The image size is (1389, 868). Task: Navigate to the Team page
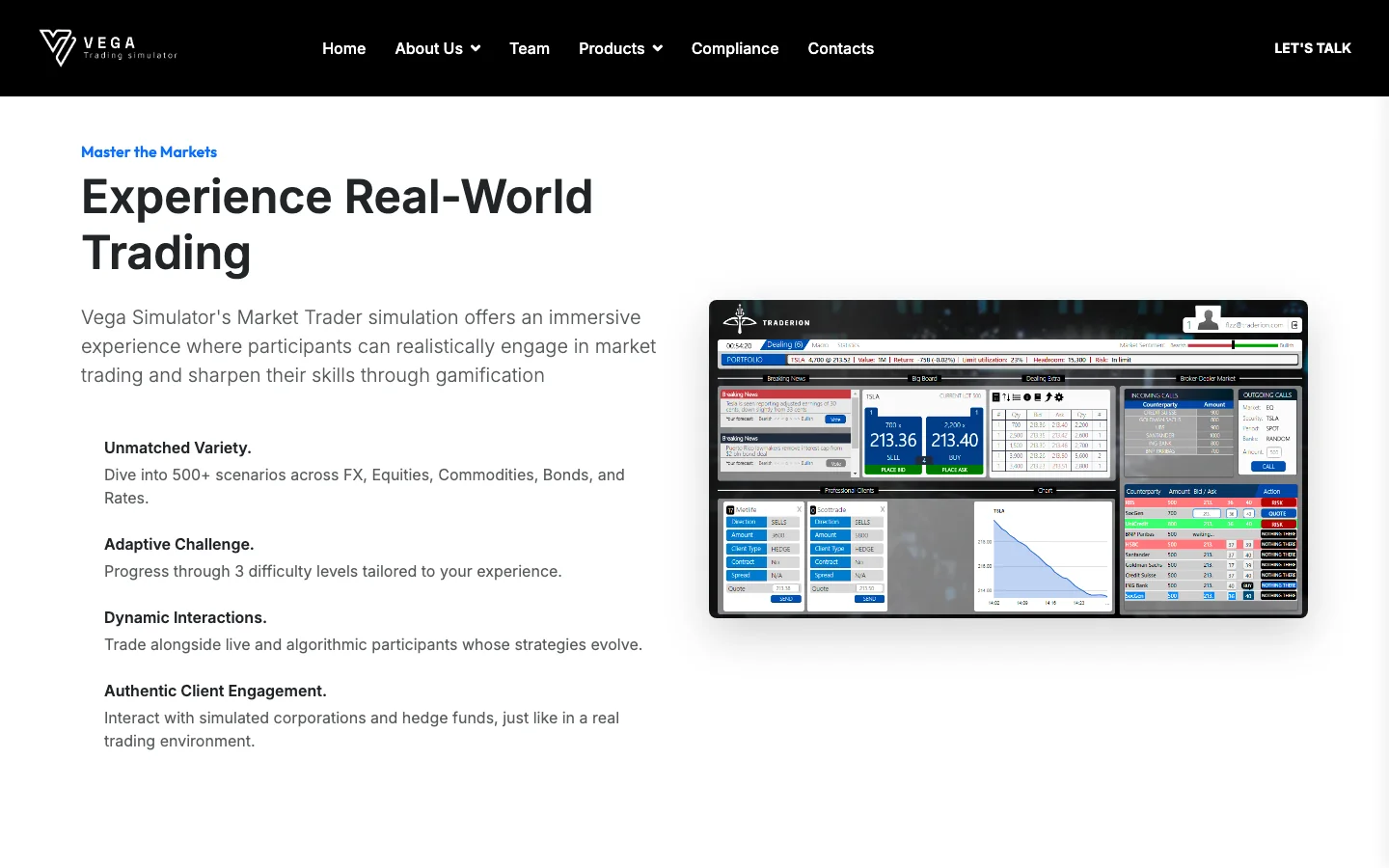[530, 48]
